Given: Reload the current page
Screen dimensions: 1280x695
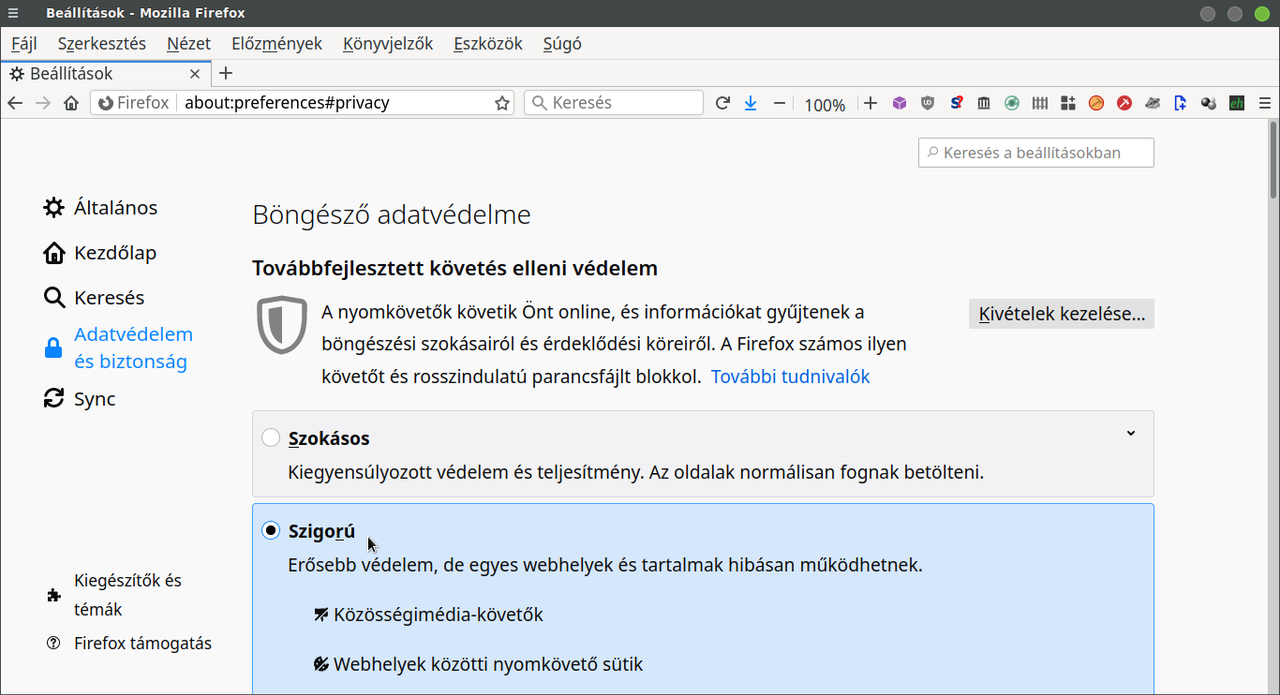Looking at the screenshot, I should click(722, 102).
